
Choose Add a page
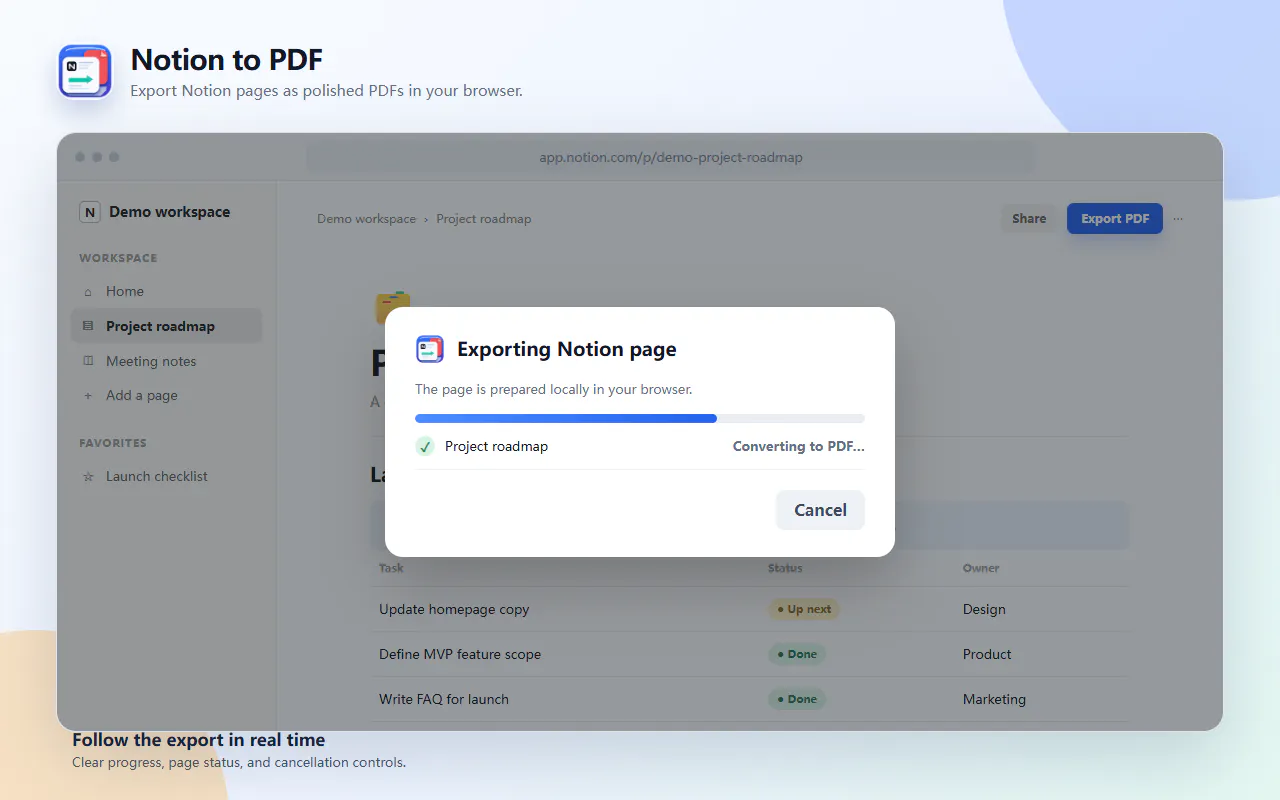coord(166,396)
